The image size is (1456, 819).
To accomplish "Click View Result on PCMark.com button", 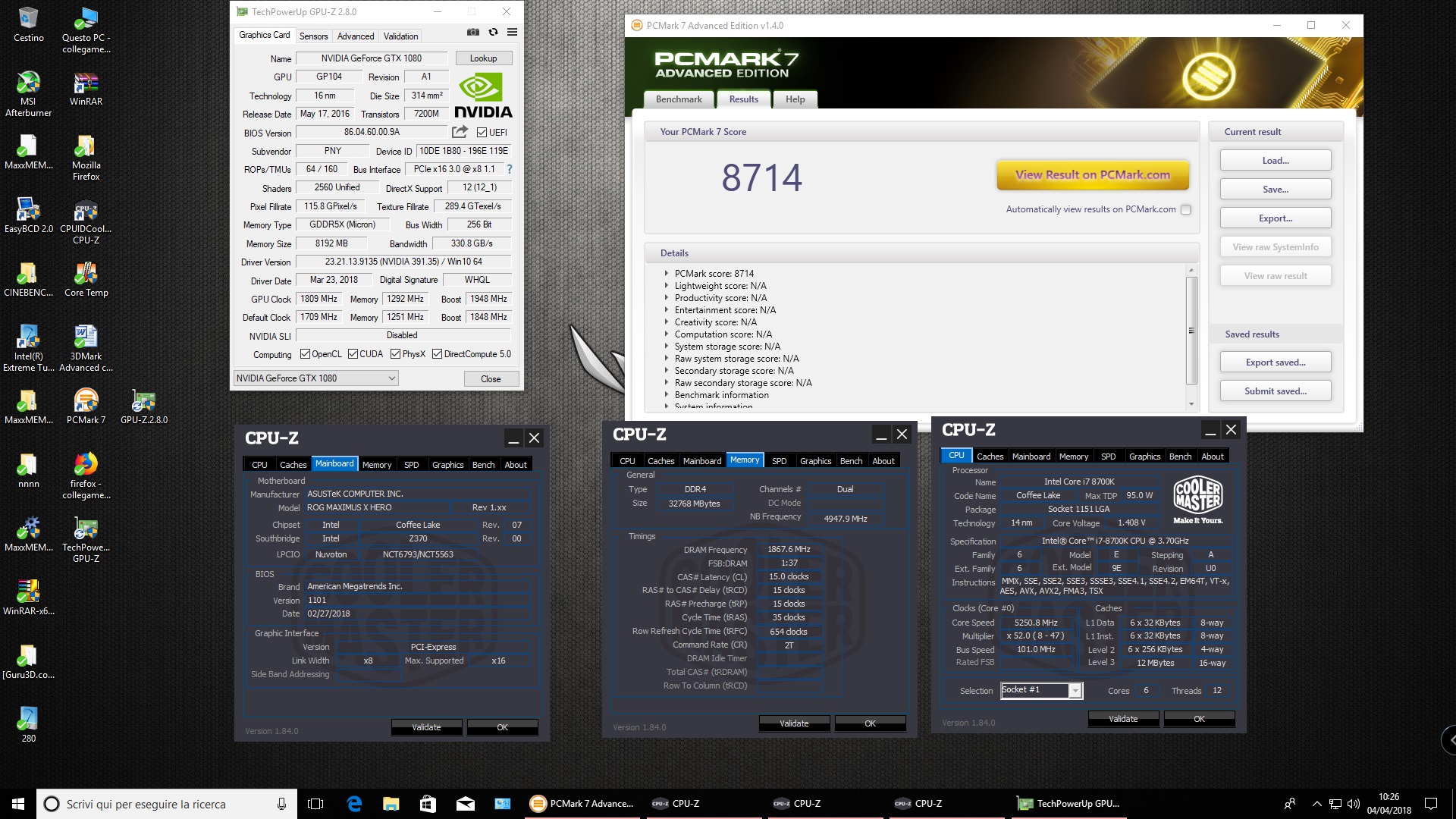I will pyautogui.click(x=1093, y=175).
